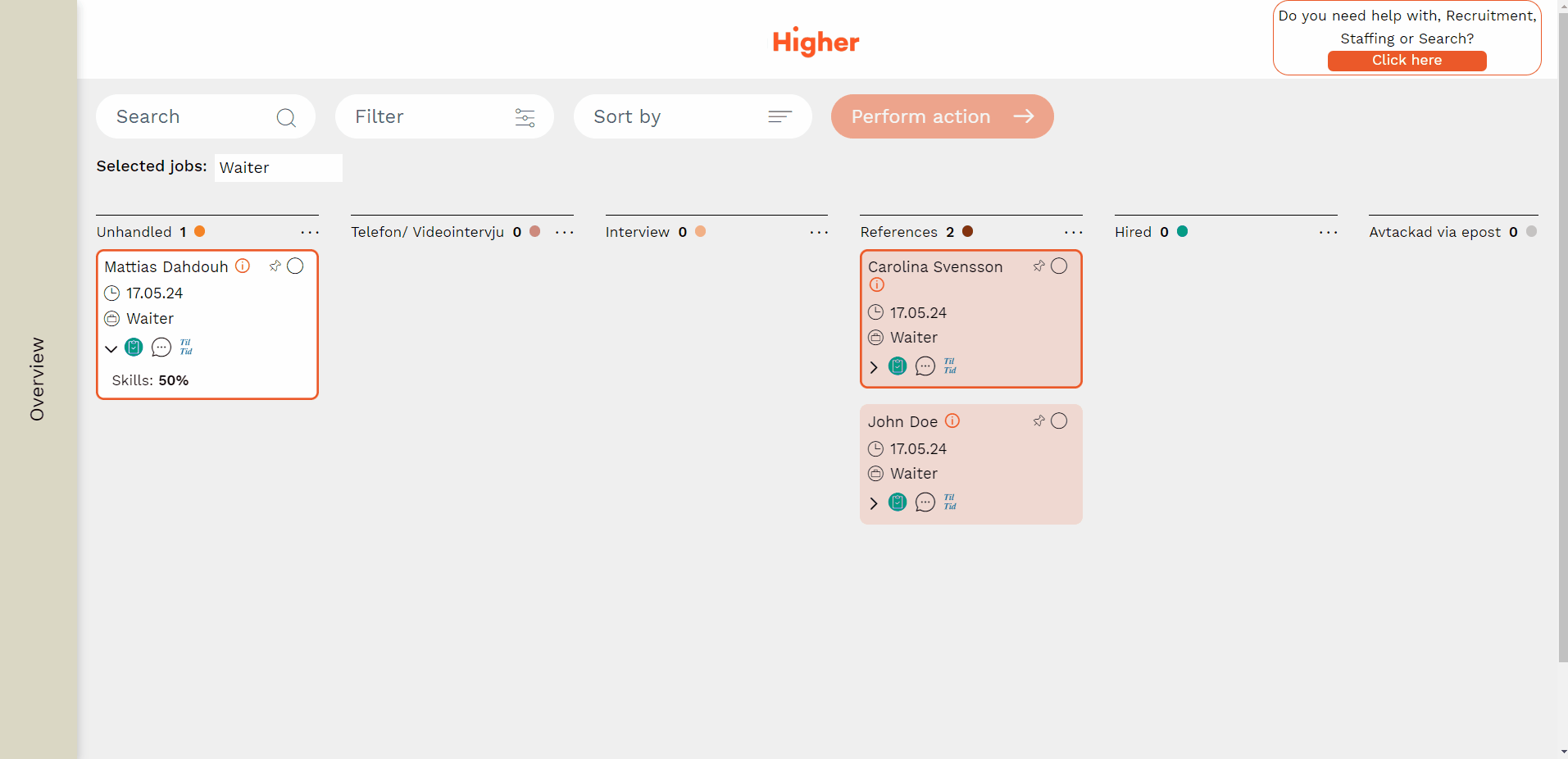The image size is (1568, 759).
Task: Open info icon next to John Doe
Action: 952,420
